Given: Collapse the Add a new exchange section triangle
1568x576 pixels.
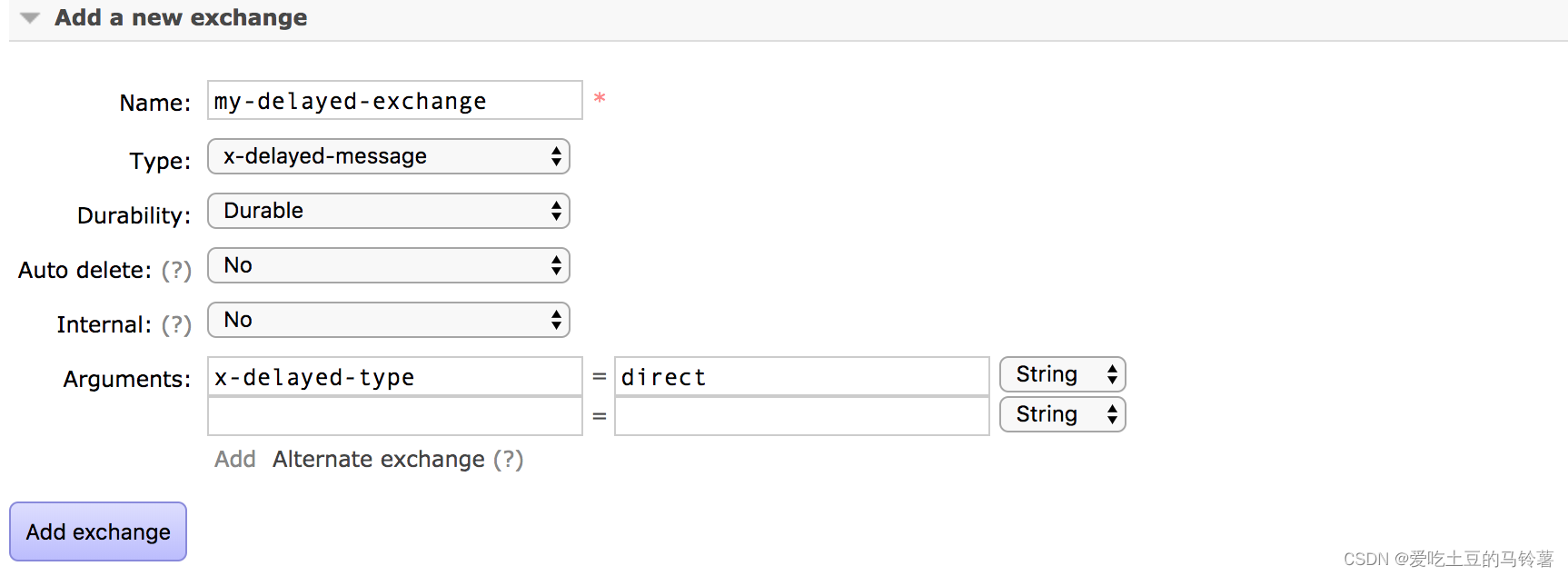Looking at the screenshot, I should coord(30,18).
